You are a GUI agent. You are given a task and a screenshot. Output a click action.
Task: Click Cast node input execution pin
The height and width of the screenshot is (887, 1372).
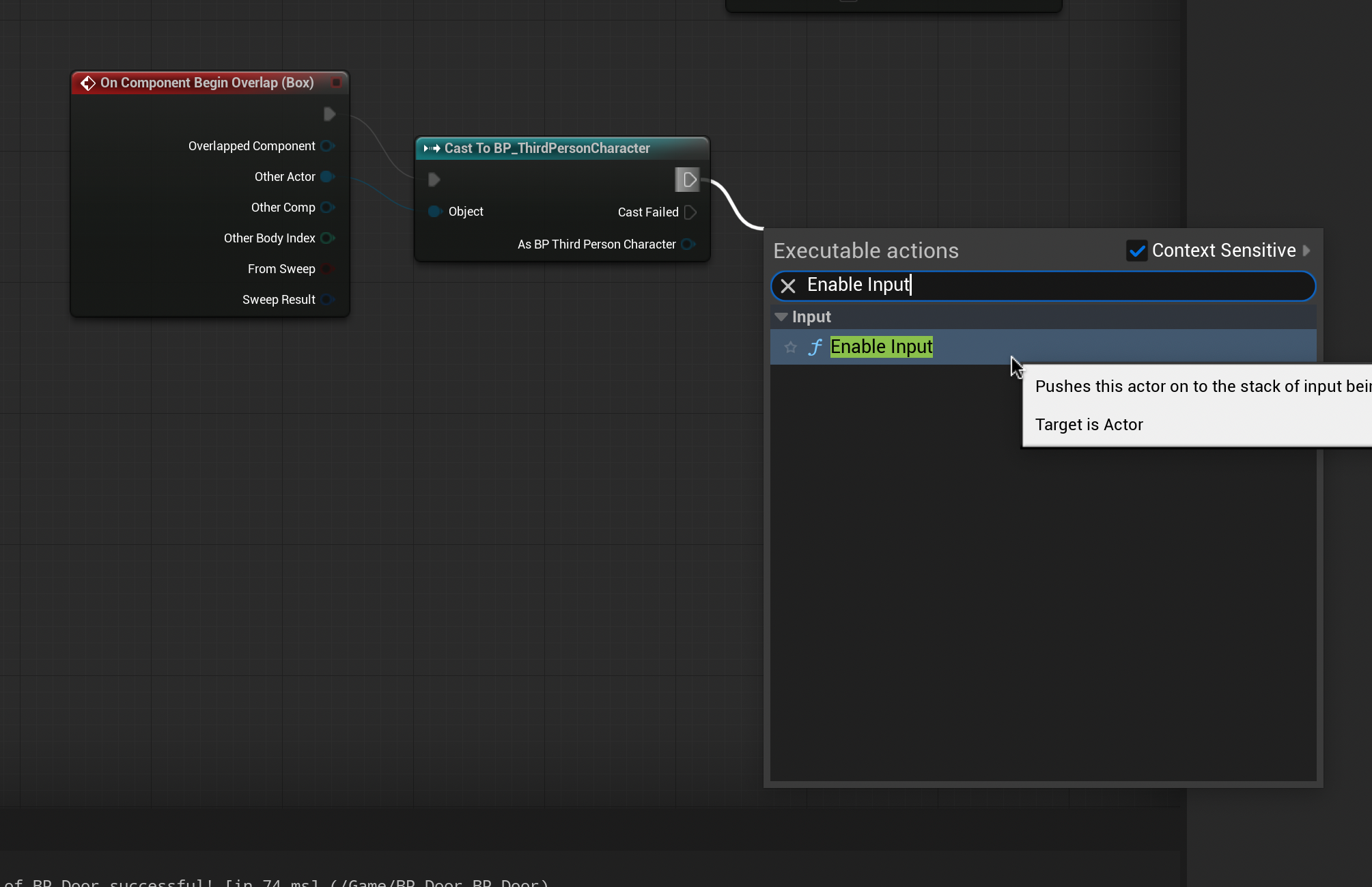434,180
